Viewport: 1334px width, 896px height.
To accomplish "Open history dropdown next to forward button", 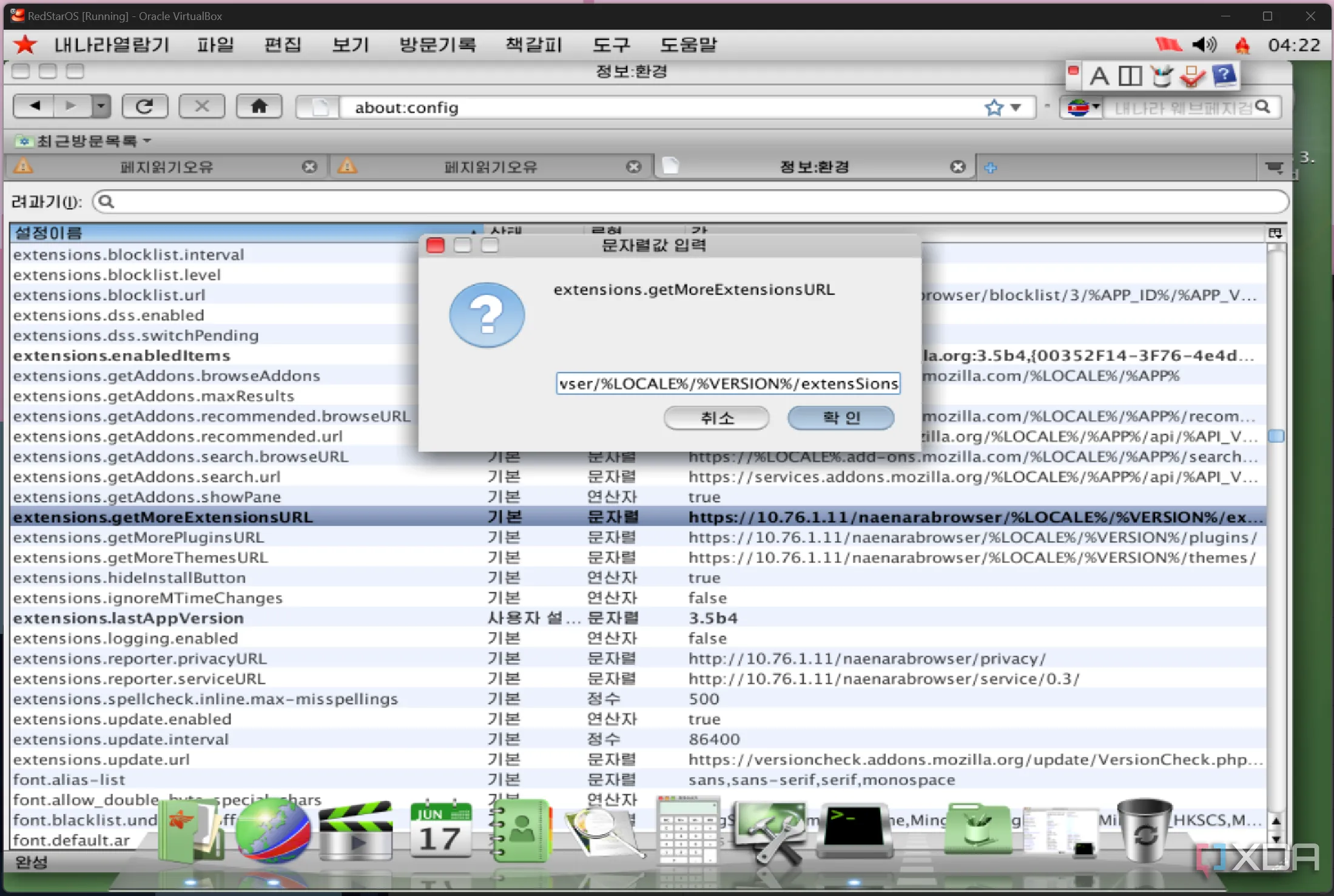I will (101, 107).
